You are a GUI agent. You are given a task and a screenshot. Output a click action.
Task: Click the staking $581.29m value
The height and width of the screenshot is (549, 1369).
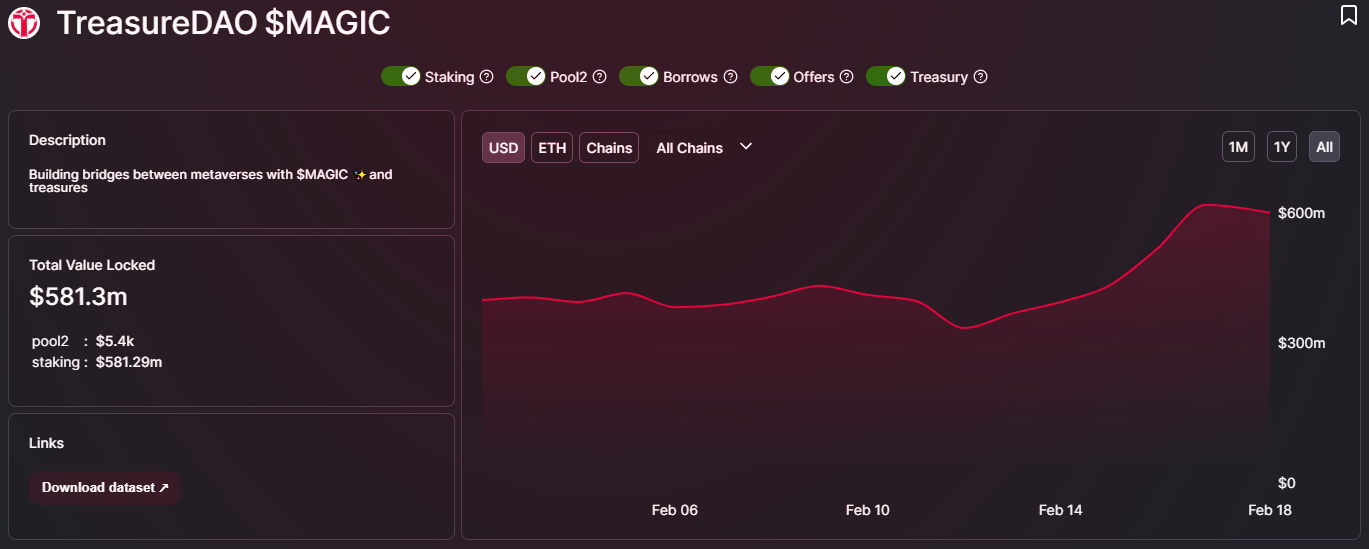tap(129, 362)
